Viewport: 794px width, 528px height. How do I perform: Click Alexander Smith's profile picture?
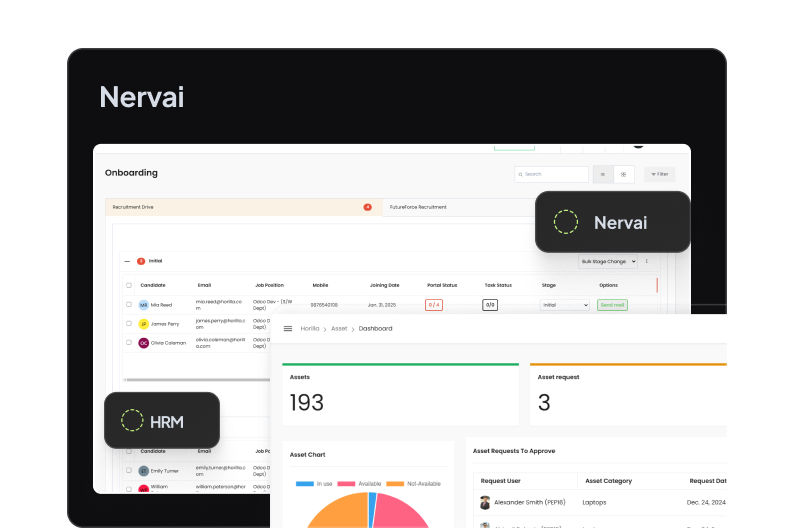click(485, 502)
